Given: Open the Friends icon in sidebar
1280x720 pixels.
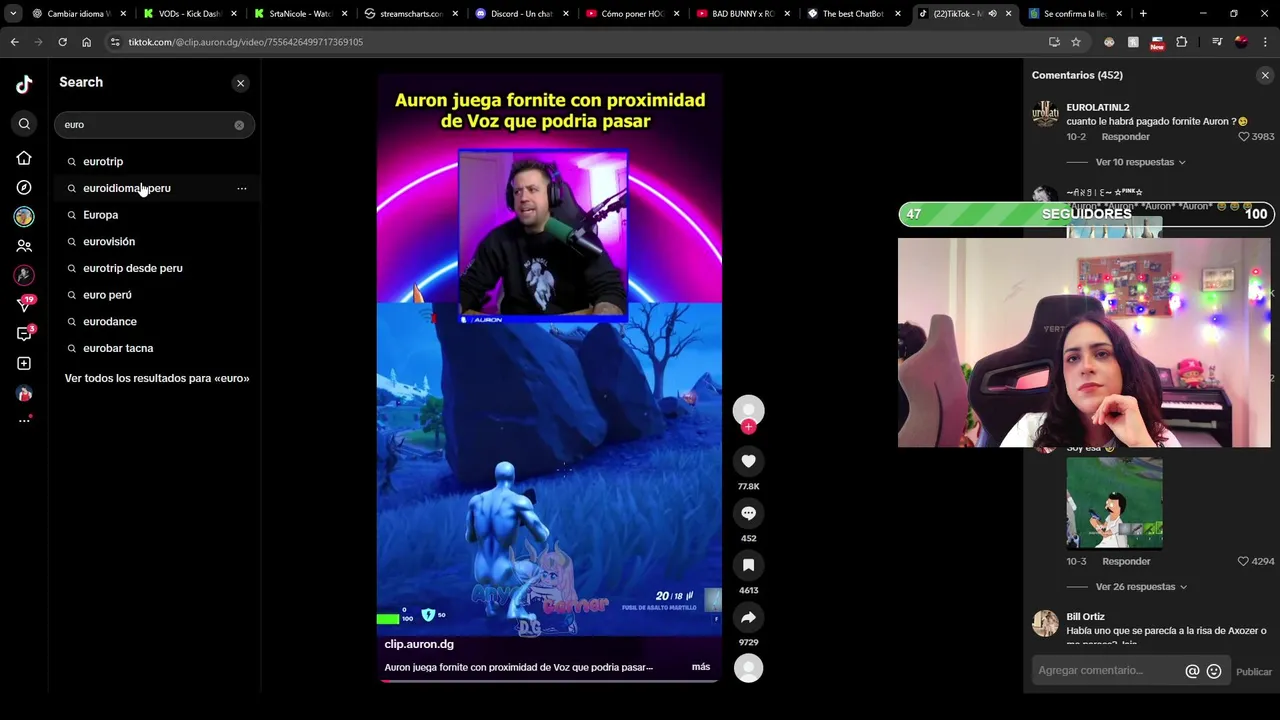Looking at the screenshot, I should 24,245.
